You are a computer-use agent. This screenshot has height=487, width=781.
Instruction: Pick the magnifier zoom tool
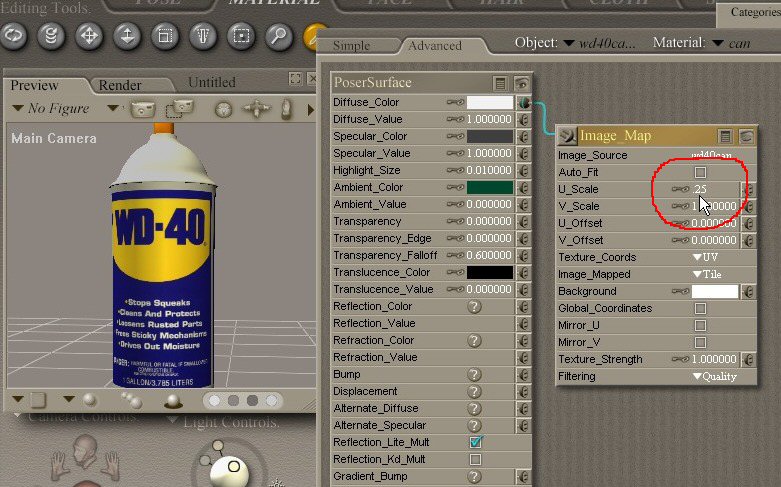279,36
